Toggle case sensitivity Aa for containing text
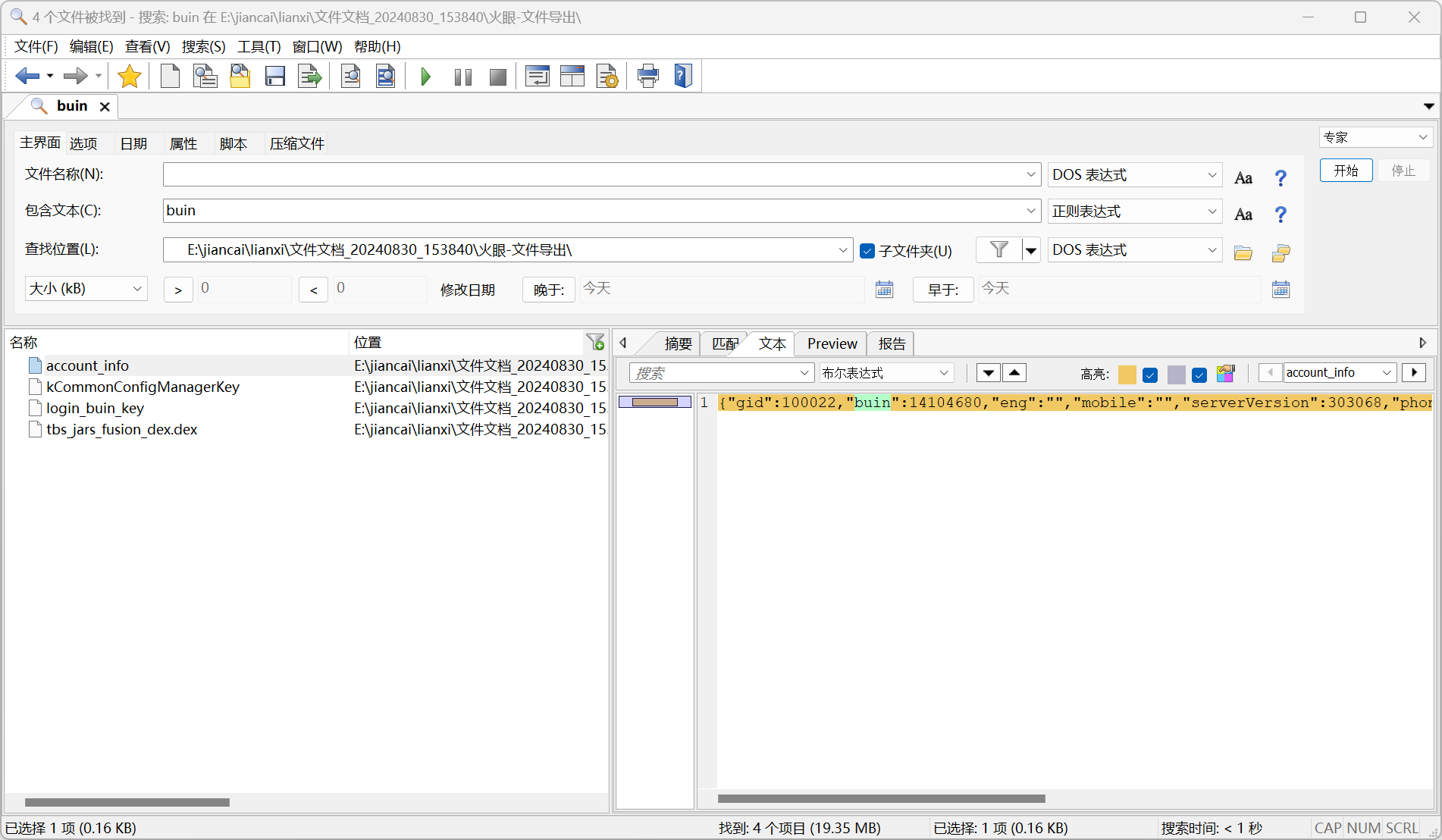 (x=1243, y=215)
